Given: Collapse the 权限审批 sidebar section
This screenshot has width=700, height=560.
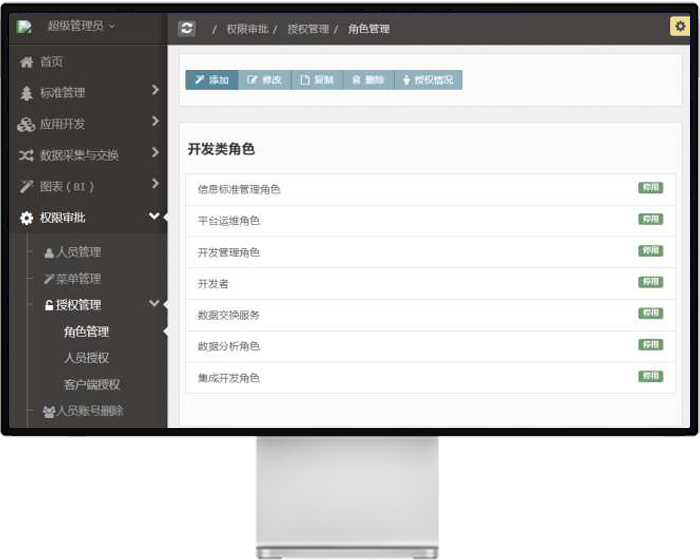Looking at the screenshot, I should tap(154, 216).
